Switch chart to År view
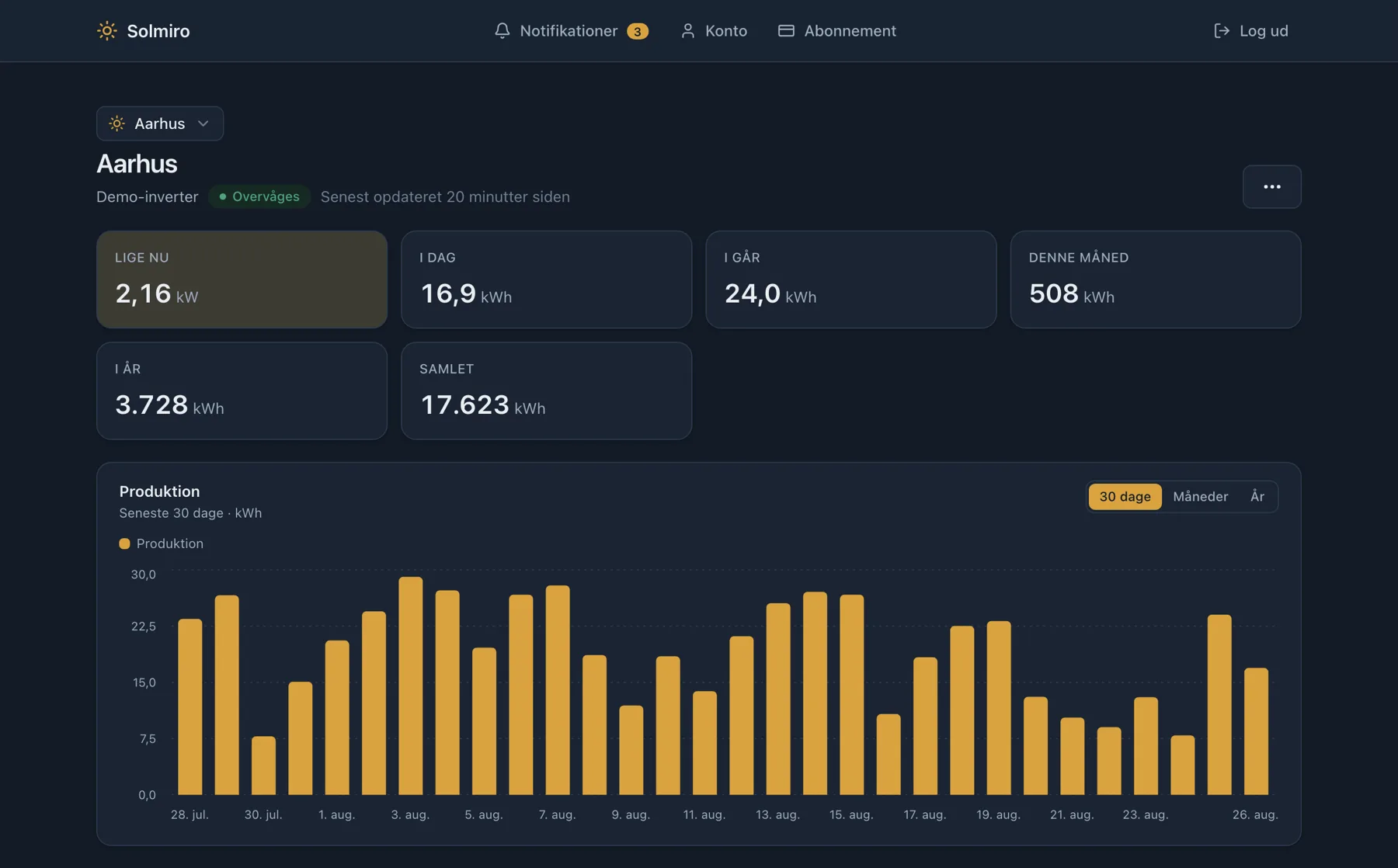 [1257, 496]
